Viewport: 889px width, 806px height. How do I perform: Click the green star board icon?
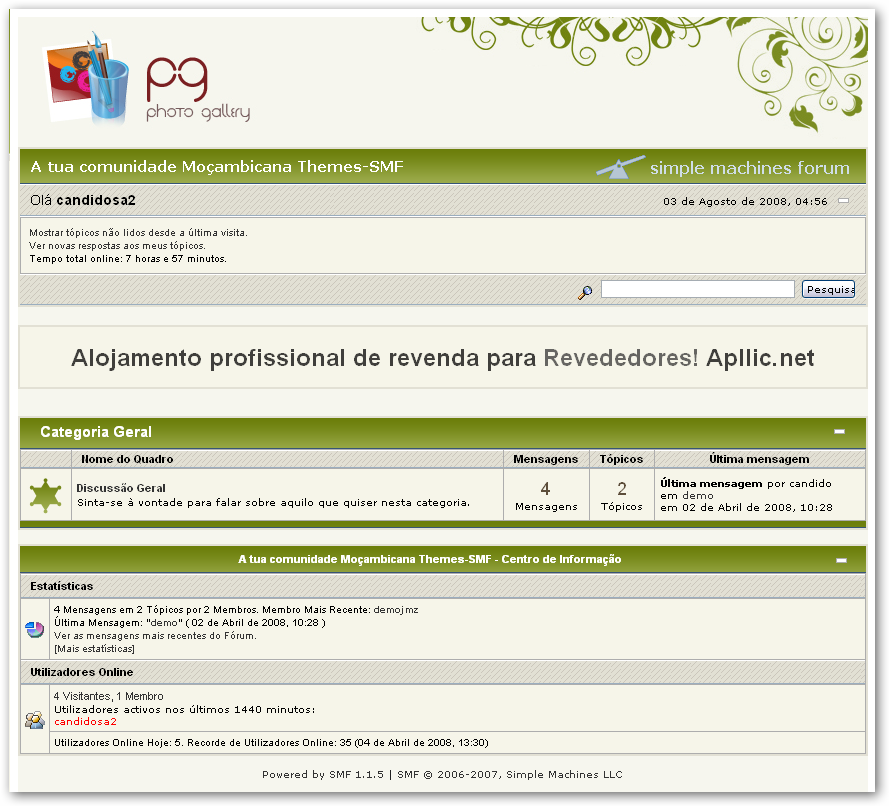click(x=45, y=495)
